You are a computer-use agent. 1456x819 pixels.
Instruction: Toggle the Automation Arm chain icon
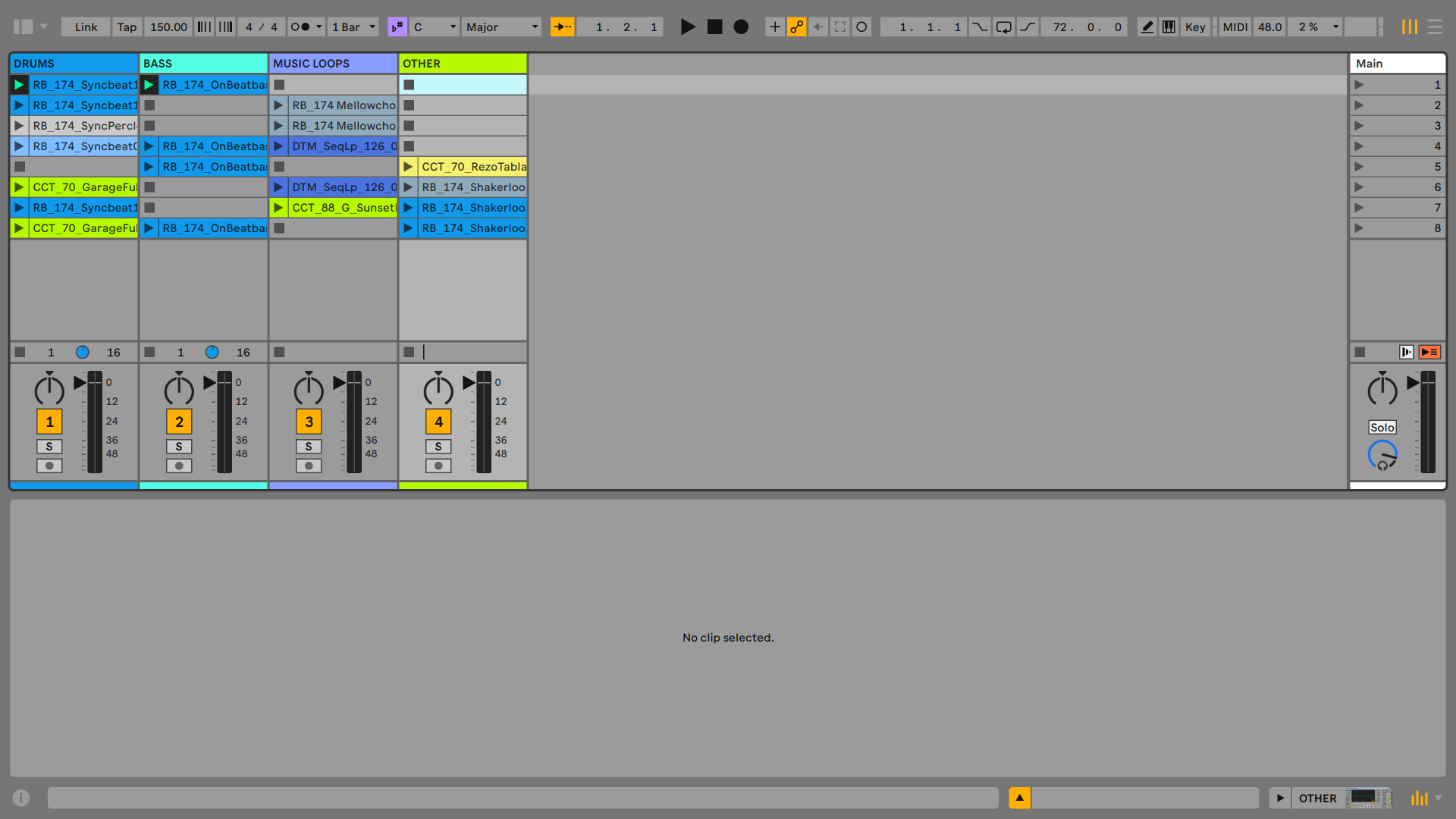tap(796, 27)
